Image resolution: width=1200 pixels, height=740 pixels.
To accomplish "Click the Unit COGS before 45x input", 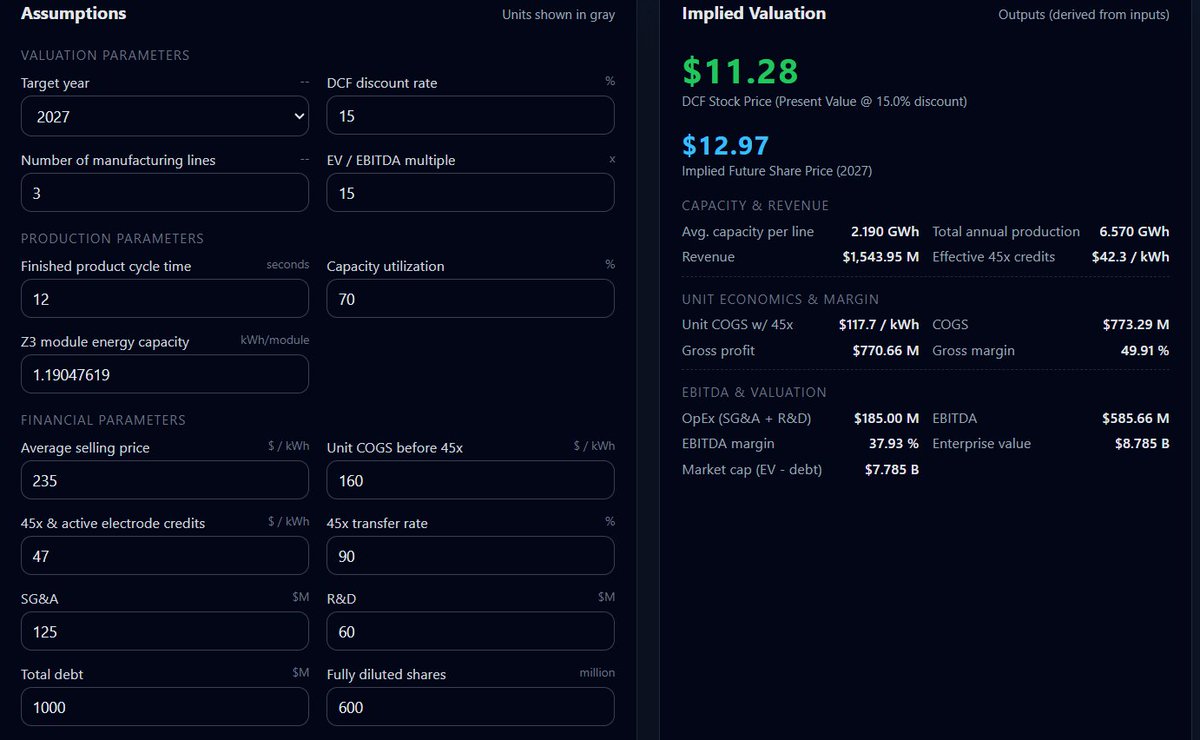I will click(471, 480).
